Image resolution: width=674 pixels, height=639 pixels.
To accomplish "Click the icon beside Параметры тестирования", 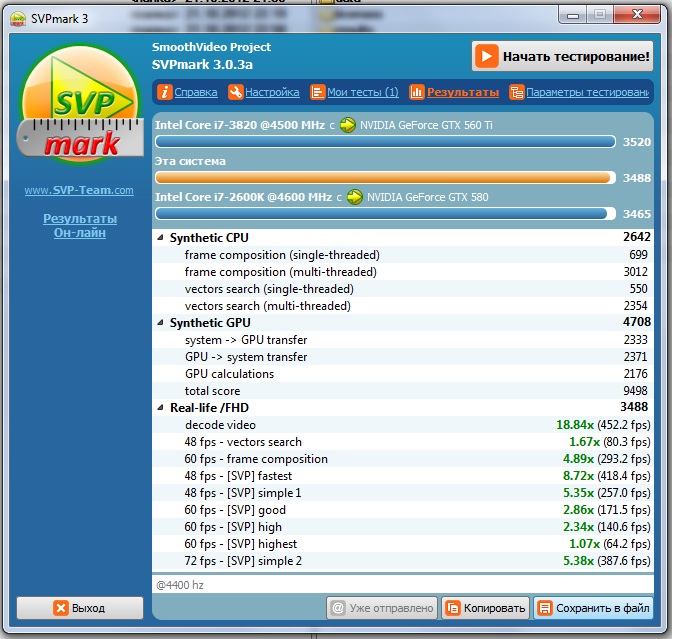I will 517,93.
